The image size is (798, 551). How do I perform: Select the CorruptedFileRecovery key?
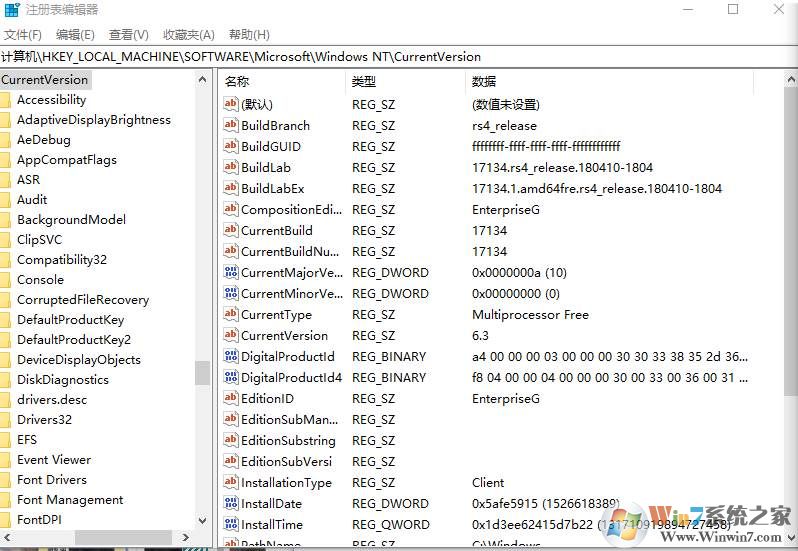point(83,300)
